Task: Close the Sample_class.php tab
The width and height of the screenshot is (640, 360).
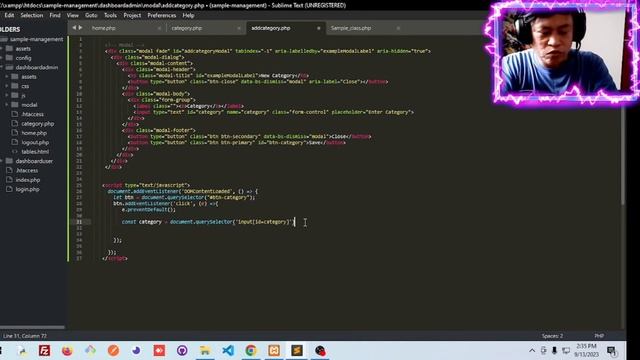Action: click(x=398, y=28)
